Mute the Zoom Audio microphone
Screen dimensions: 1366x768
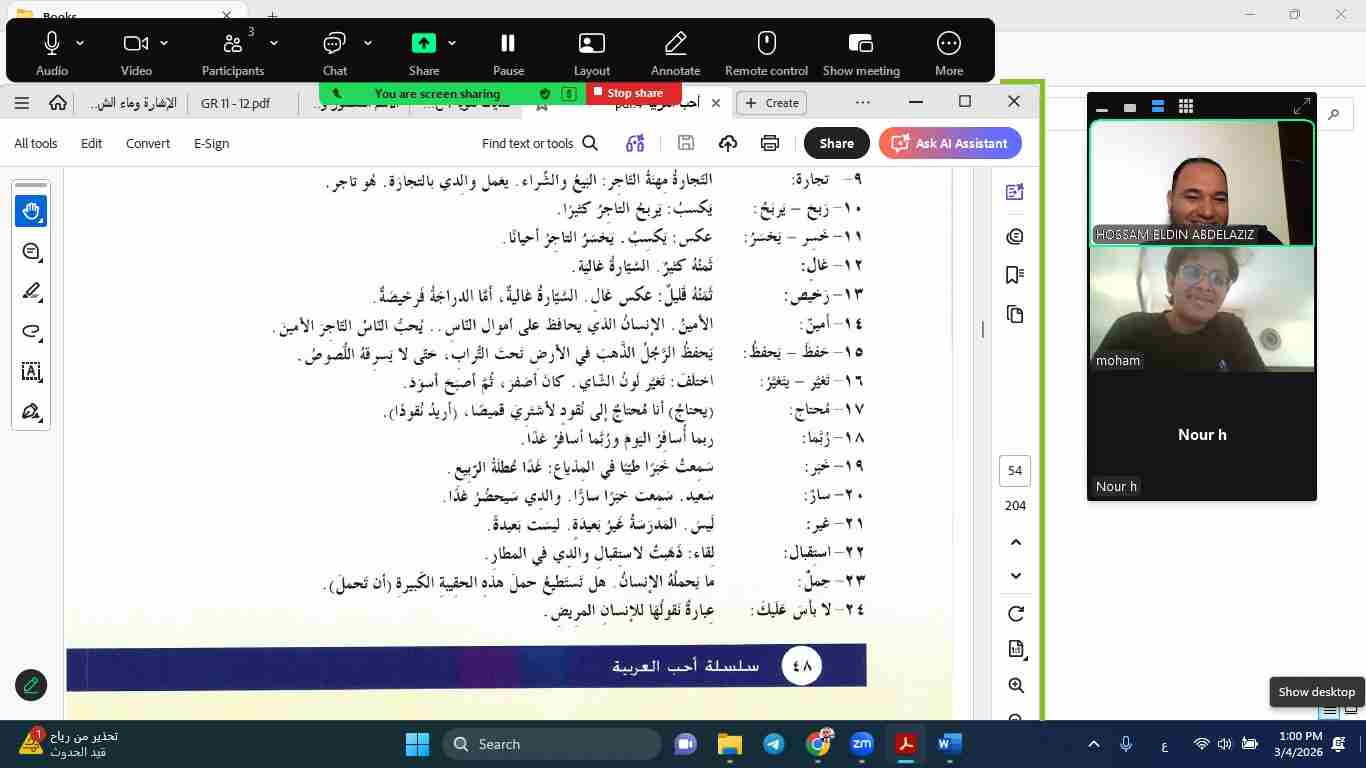tap(52, 52)
